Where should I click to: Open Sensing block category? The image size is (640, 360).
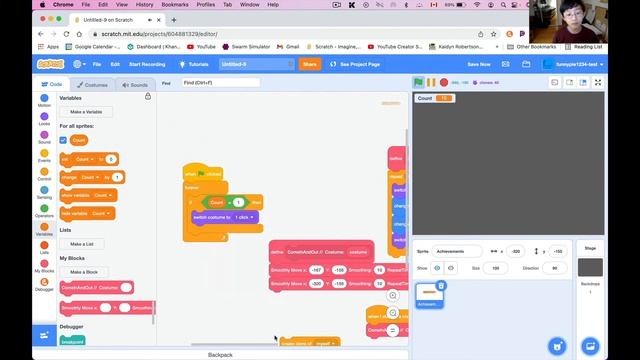tap(44, 192)
